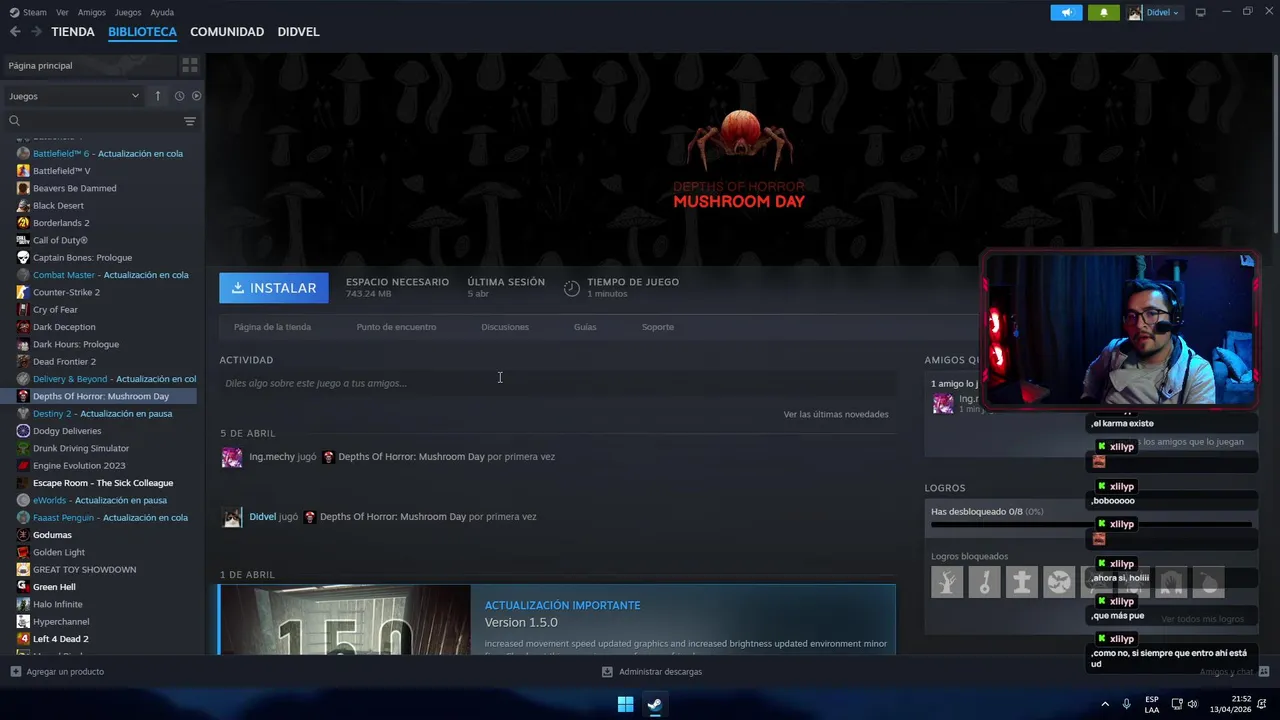Open Discusiones link
This screenshot has width=1280, height=720.
(505, 327)
